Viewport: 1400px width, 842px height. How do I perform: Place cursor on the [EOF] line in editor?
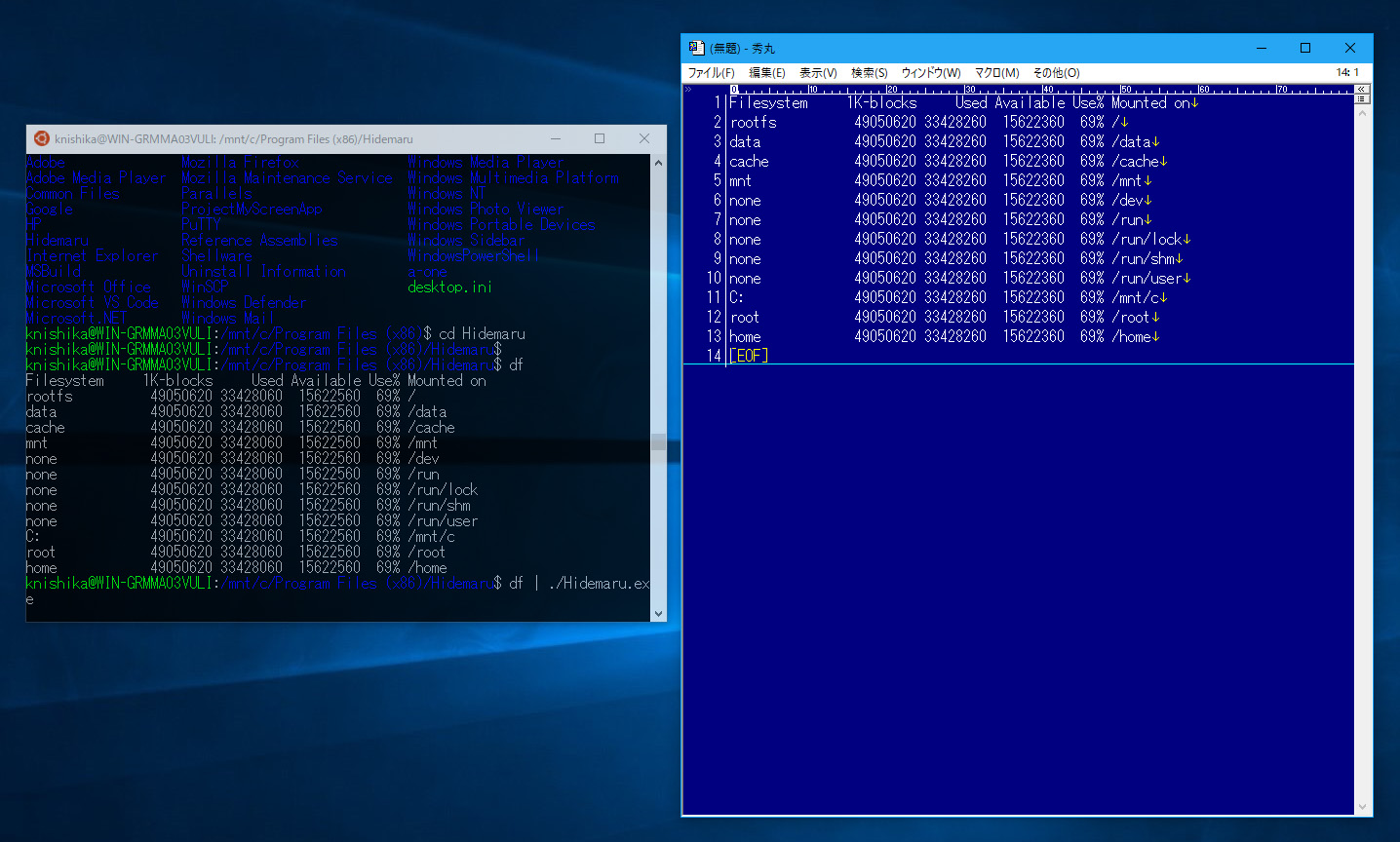tap(749, 356)
